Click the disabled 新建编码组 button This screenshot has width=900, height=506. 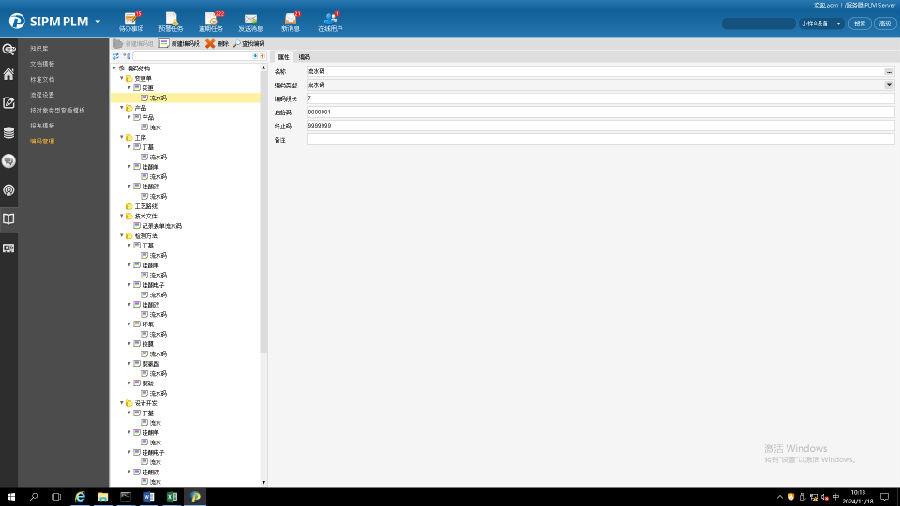(133, 44)
